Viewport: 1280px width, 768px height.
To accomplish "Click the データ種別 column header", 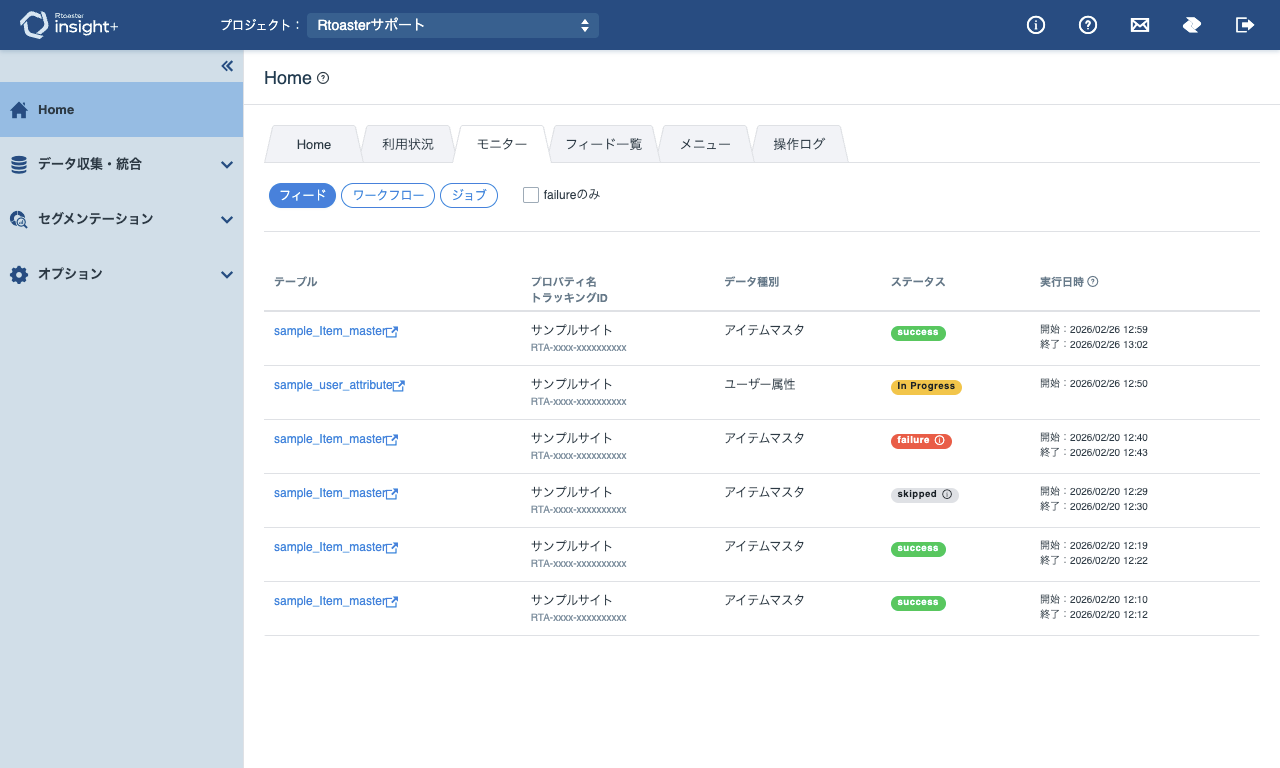I will [751, 282].
